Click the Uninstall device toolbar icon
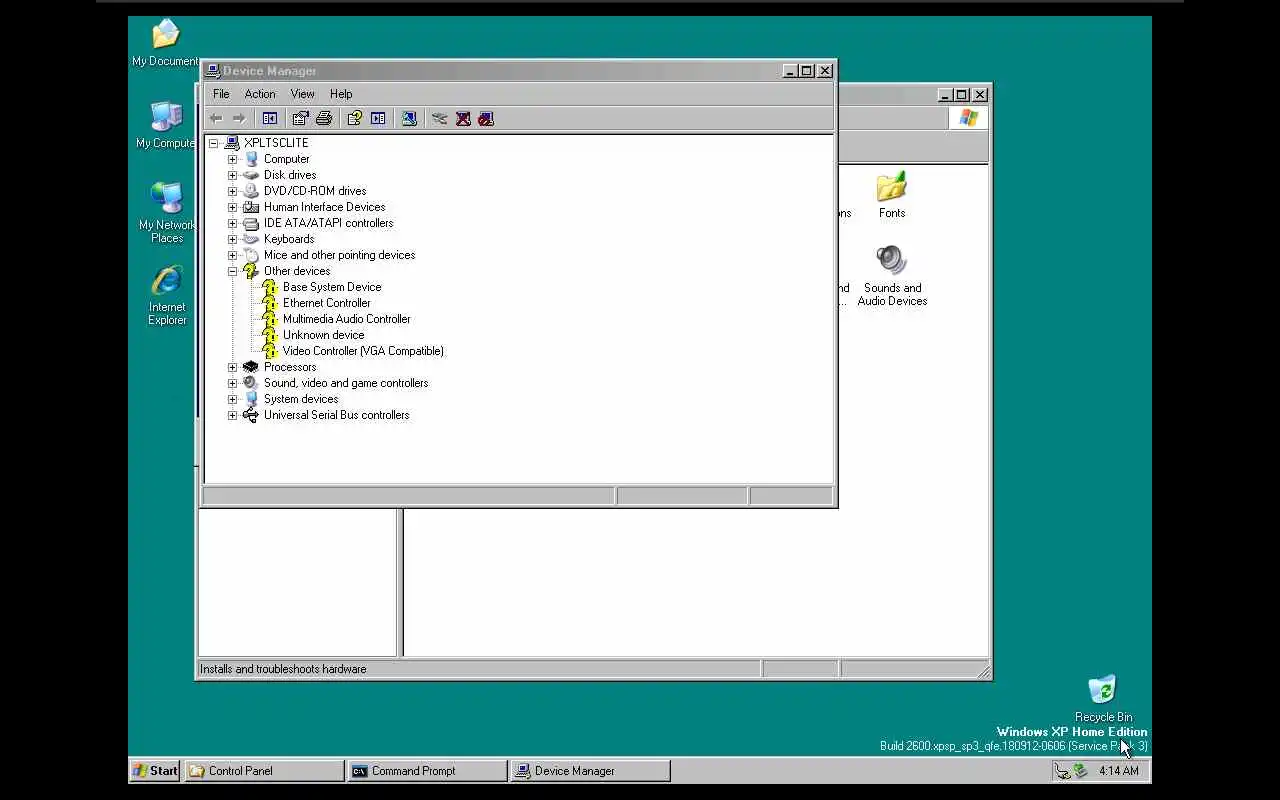 (x=463, y=118)
